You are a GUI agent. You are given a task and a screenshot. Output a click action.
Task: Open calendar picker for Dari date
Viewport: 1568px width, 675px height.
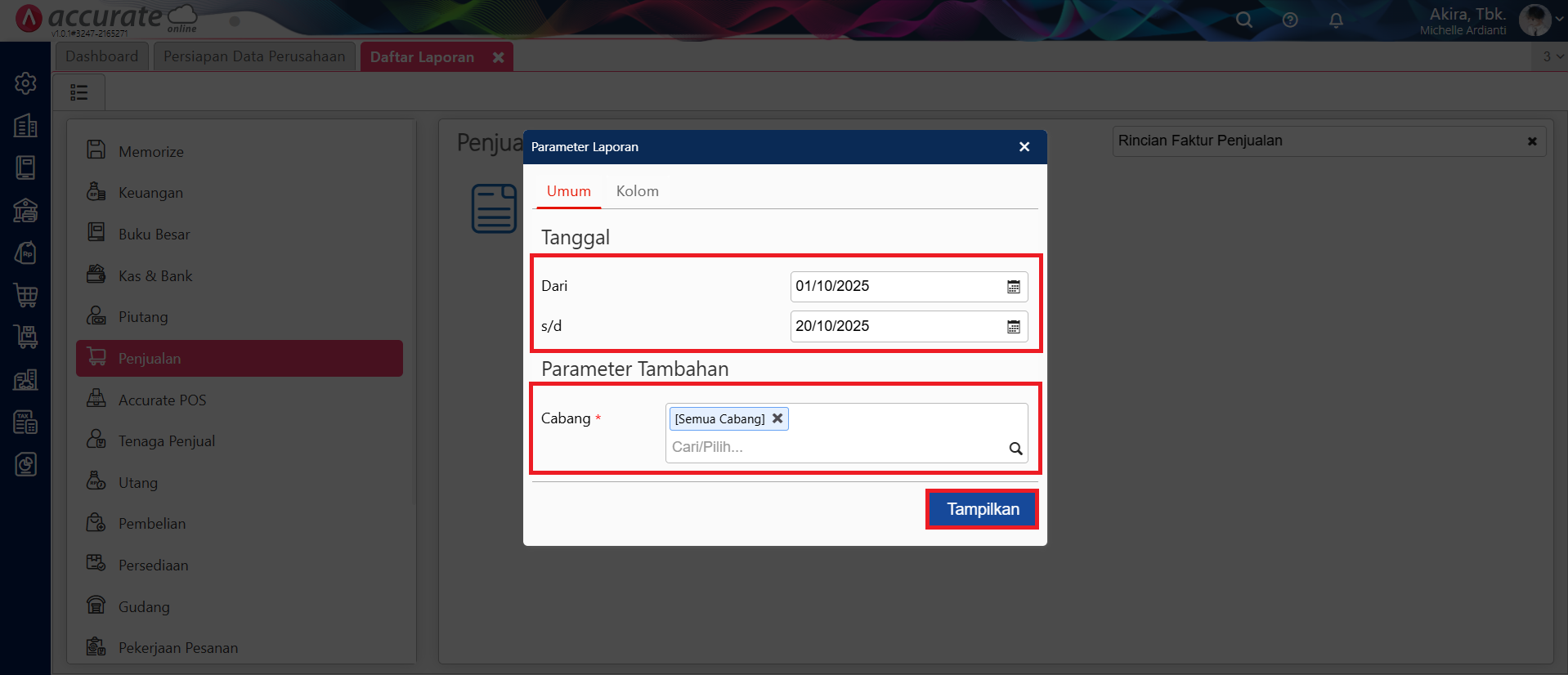click(1013, 287)
